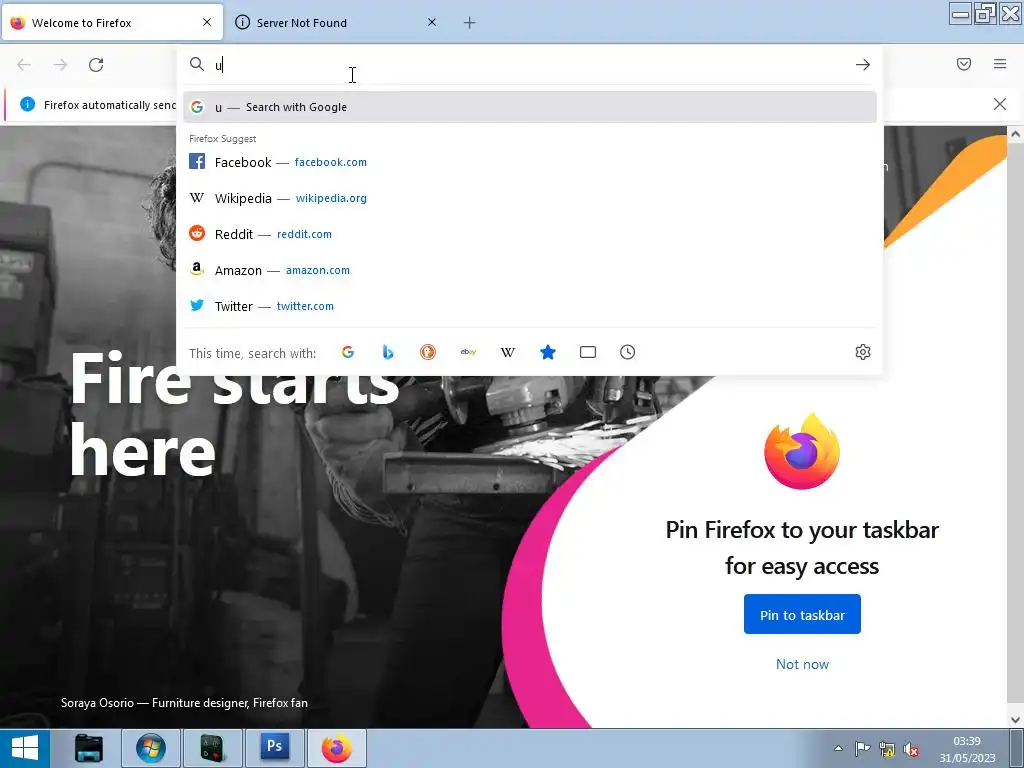Reload the current page
1024x768 pixels.
click(x=96, y=65)
